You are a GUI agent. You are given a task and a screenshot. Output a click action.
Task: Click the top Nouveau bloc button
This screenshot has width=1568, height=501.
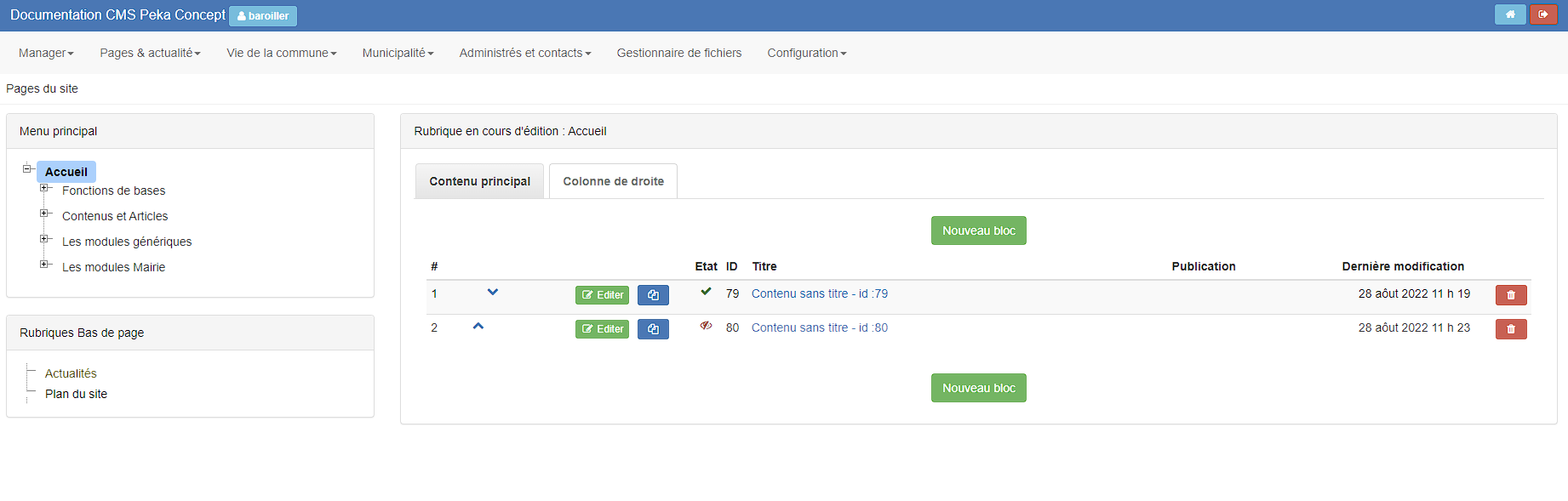point(979,231)
